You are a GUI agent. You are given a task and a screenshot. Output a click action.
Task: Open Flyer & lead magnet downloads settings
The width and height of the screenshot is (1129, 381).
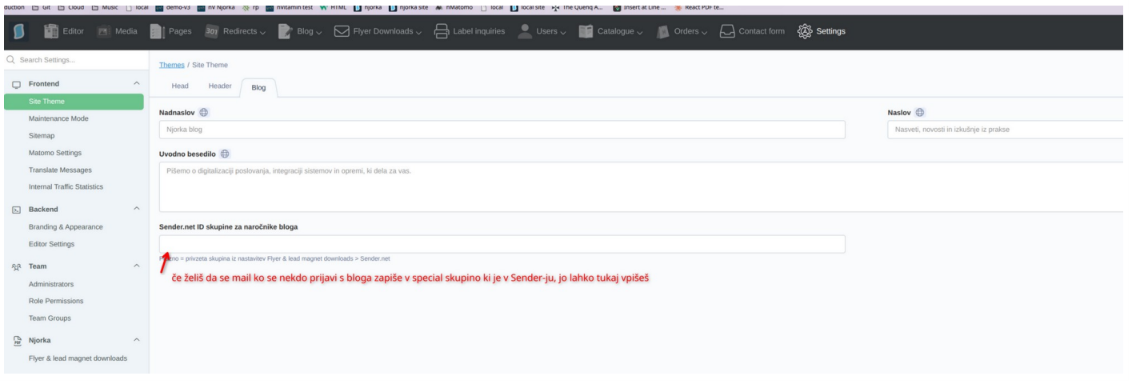[78, 358]
